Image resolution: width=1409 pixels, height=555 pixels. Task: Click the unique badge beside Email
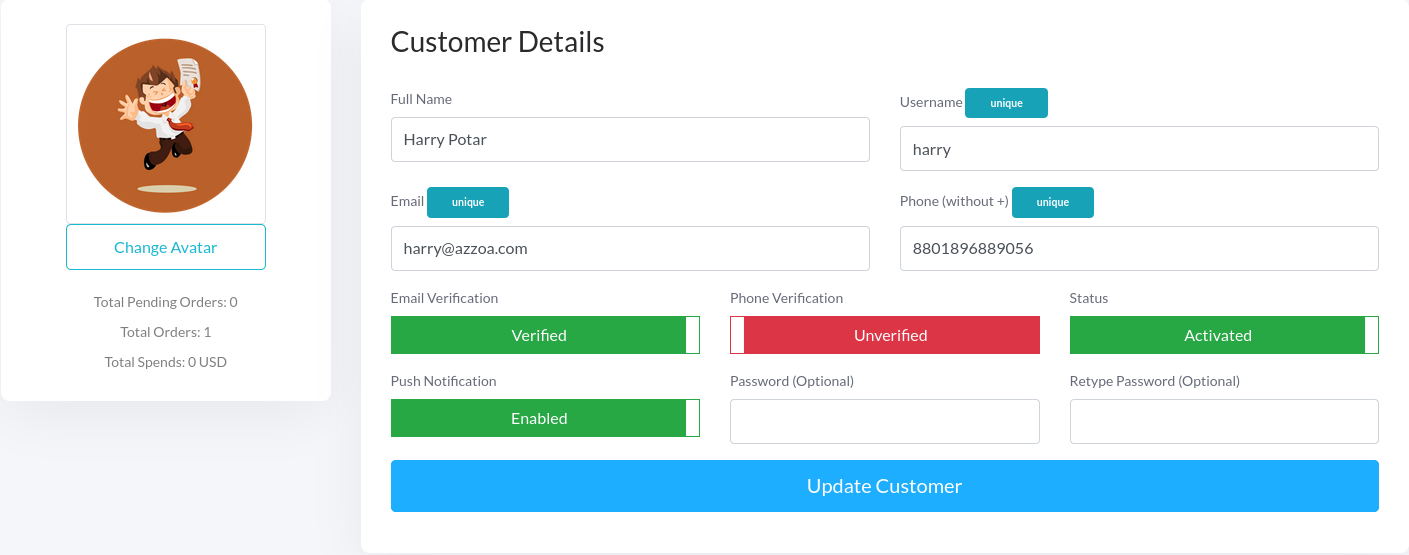467,202
